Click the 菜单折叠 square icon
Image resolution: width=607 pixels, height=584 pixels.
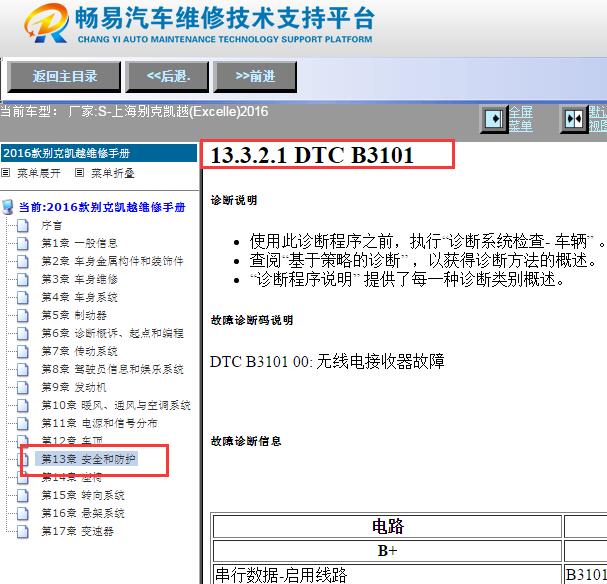[79, 173]
